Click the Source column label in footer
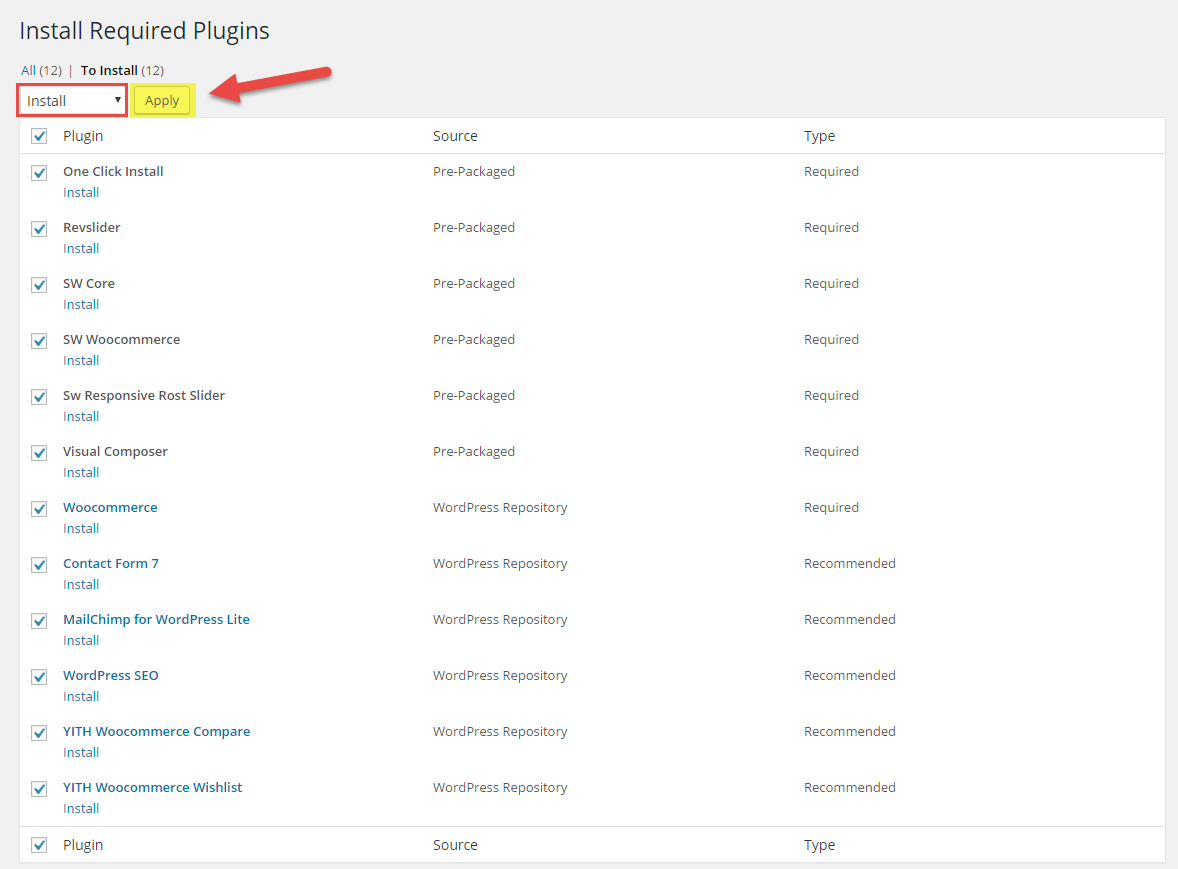Viewport: 1178px width, 869px height. (455, 845)
